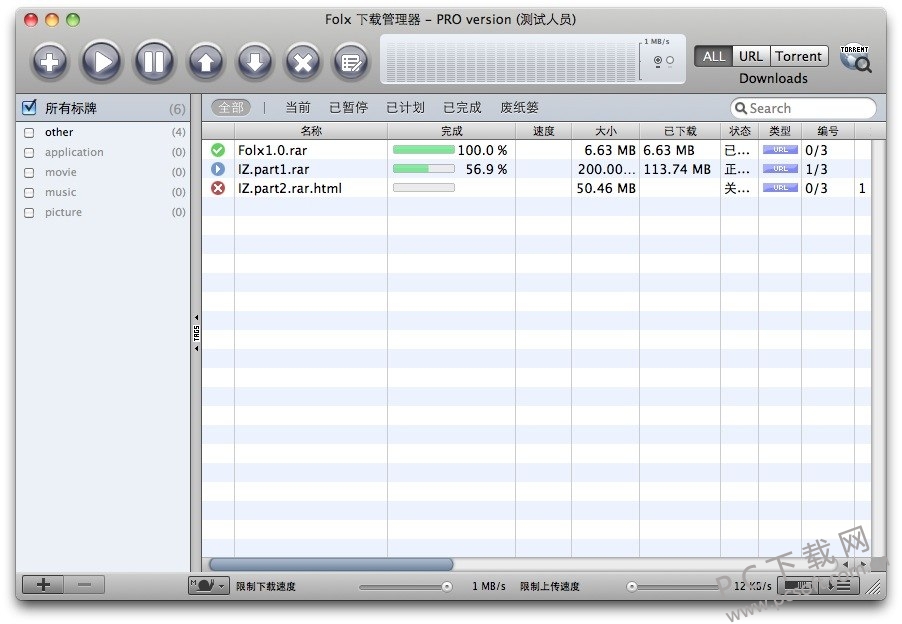Click the TAGS handle to collapse the sidebar
902x624 pixels.
196,333
